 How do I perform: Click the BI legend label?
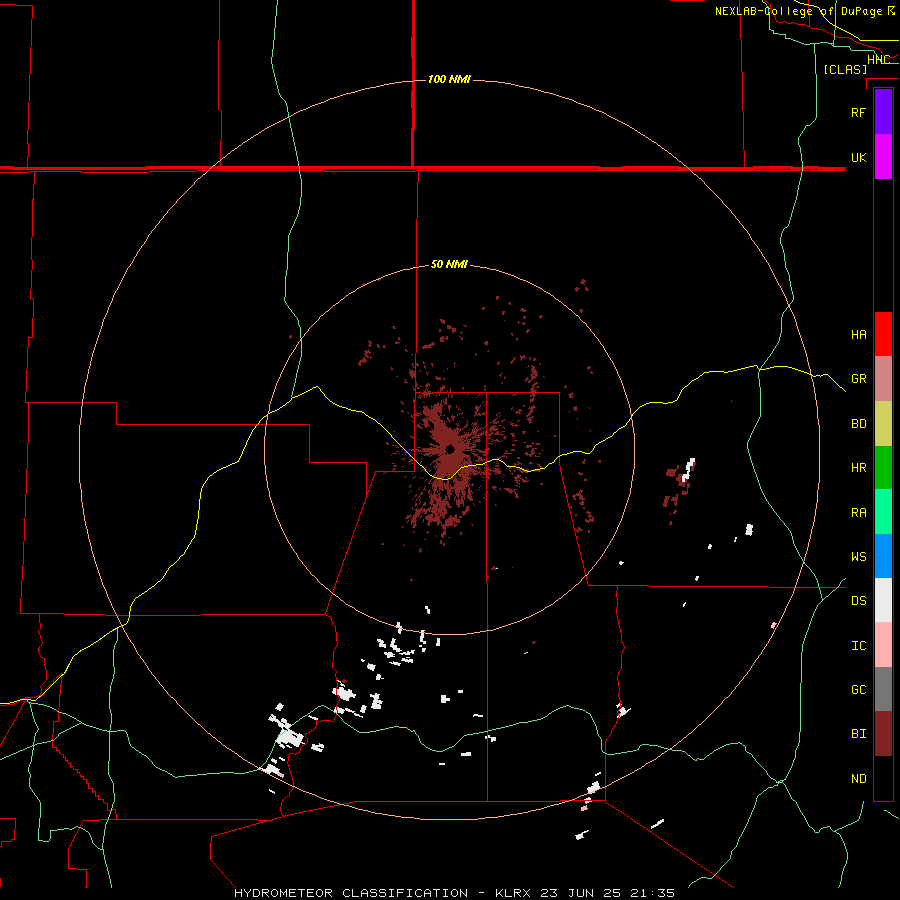tap(858, 734)
